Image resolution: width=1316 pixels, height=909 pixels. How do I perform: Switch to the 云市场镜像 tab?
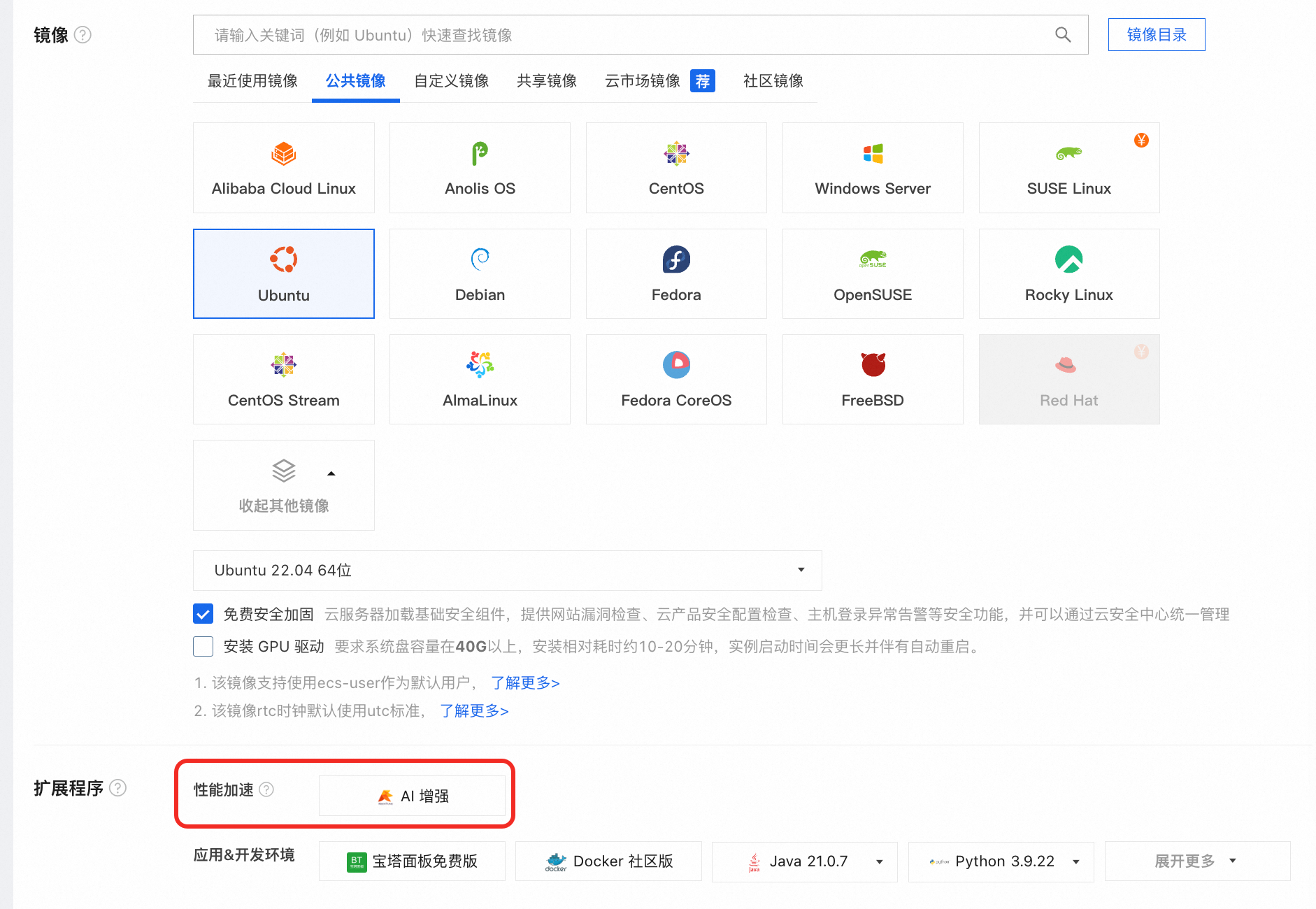(x=642, y=81)
